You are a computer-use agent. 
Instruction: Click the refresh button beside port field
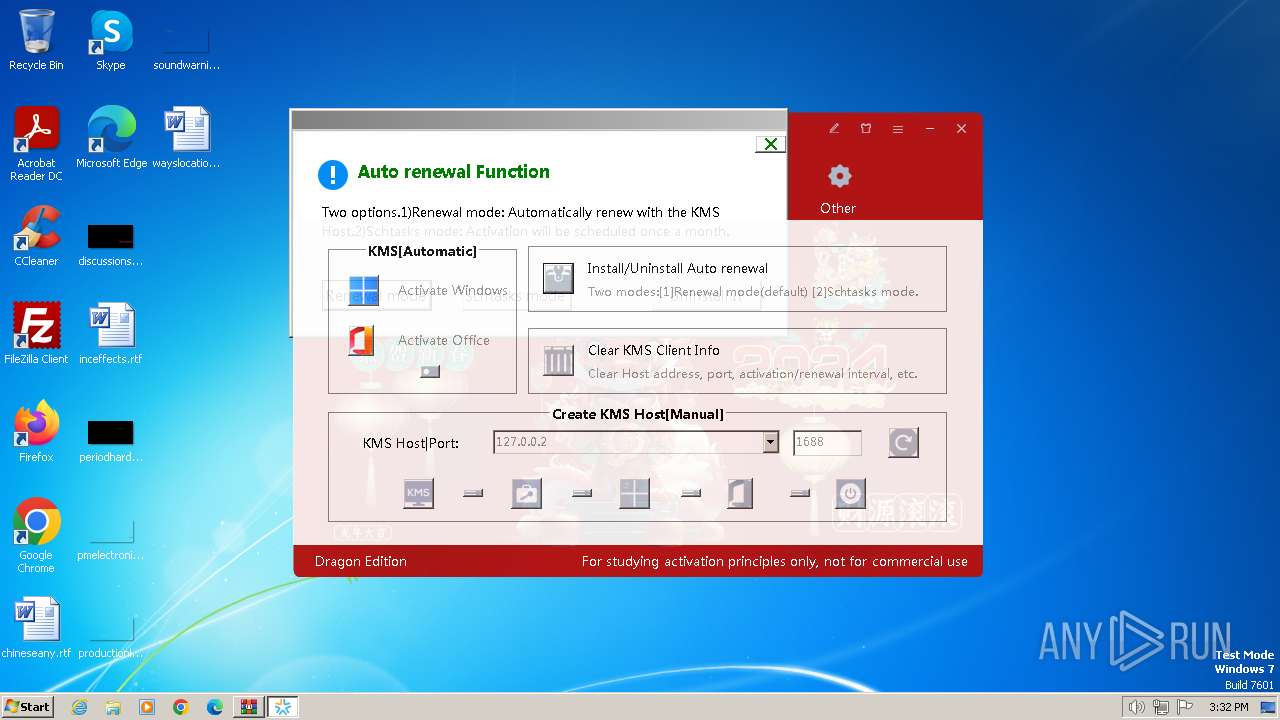[x=903, y=442]
